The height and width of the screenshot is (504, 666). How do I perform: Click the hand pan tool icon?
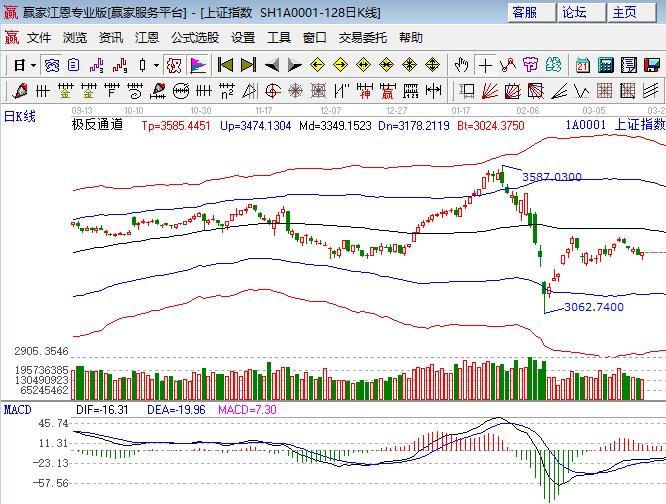tap(461, 65)
